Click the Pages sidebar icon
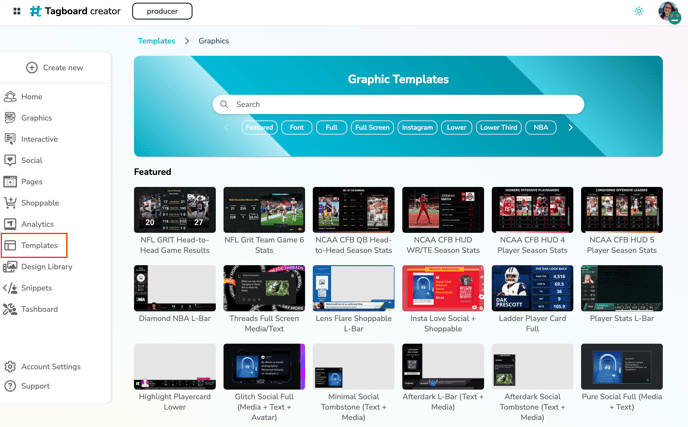688x427 pixels. click(x=10, y=181)
